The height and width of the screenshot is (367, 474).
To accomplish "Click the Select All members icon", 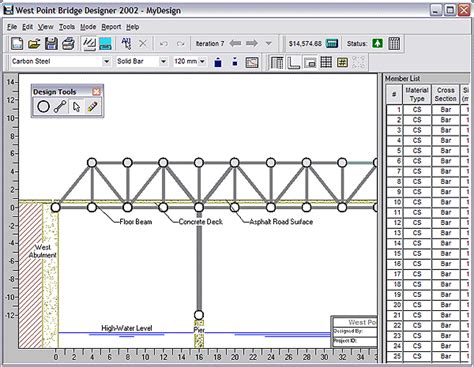I will point(126,44).
